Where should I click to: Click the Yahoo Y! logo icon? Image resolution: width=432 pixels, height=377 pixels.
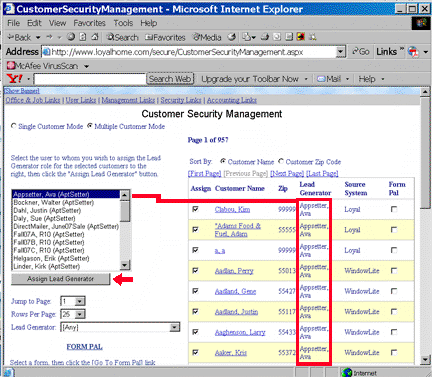click(15, 79)
